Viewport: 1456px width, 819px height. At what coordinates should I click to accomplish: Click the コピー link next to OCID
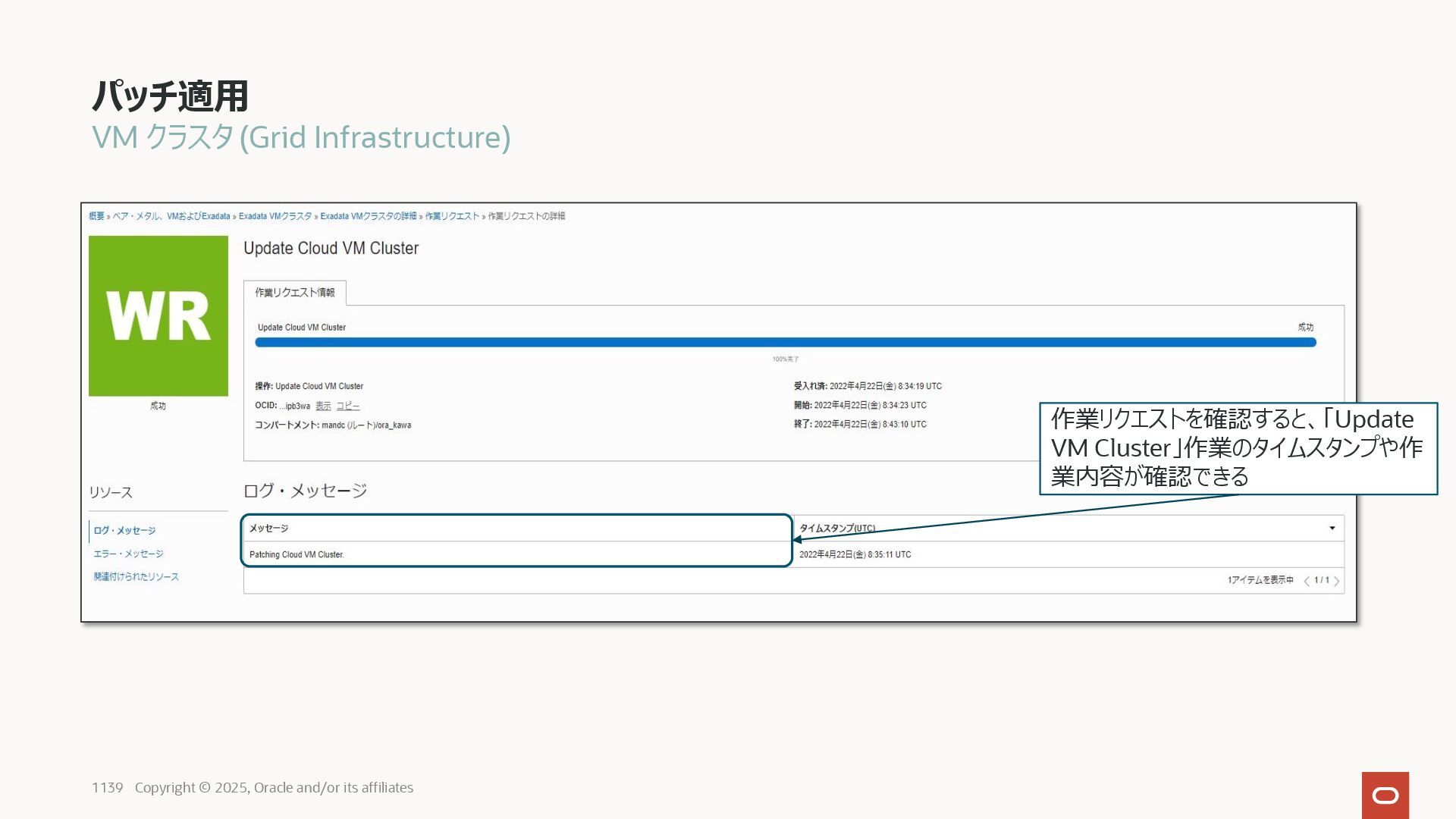tap(348, 406)
